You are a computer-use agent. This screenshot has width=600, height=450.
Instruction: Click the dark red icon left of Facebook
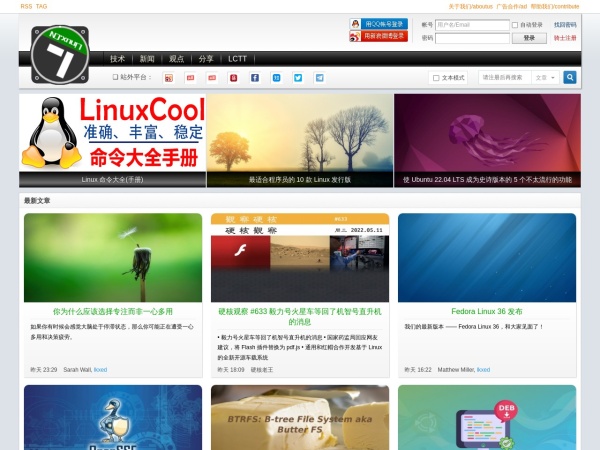click(x=233, y=77)
